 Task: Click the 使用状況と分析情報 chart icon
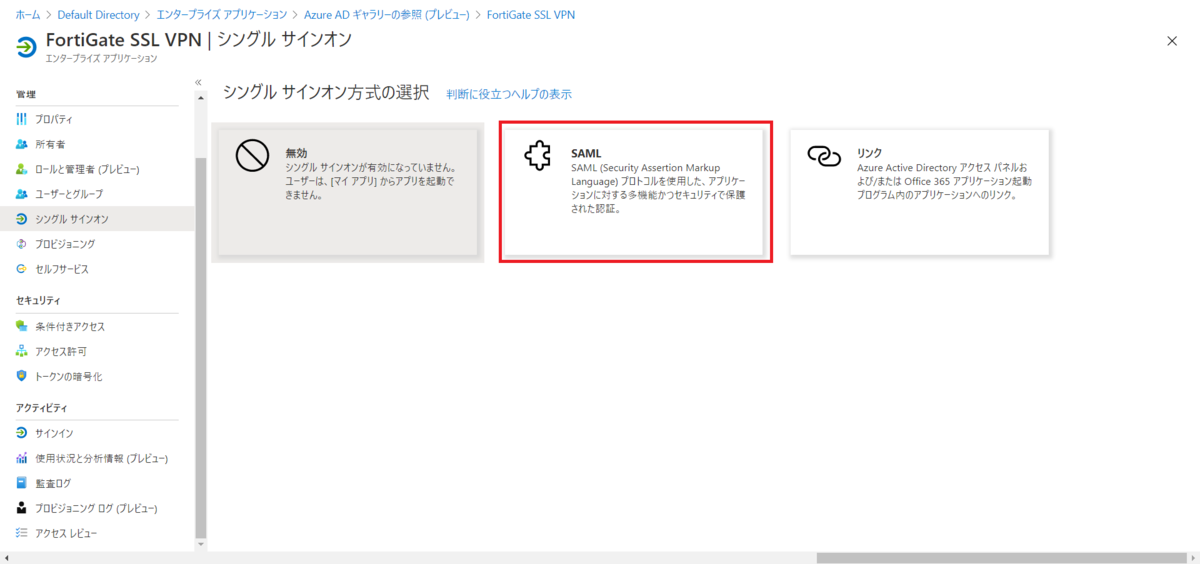(22, 458)
